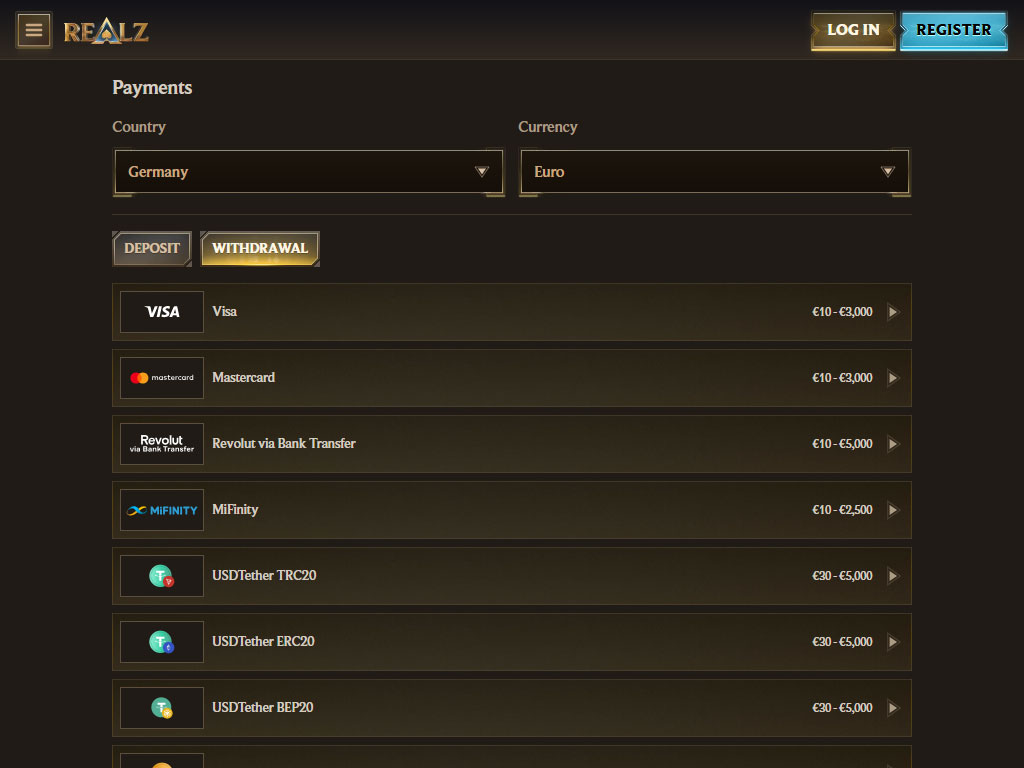1024x768 pixels.
Task: Click the USDTether TRC20 coin icon
Action: point(162,576)
